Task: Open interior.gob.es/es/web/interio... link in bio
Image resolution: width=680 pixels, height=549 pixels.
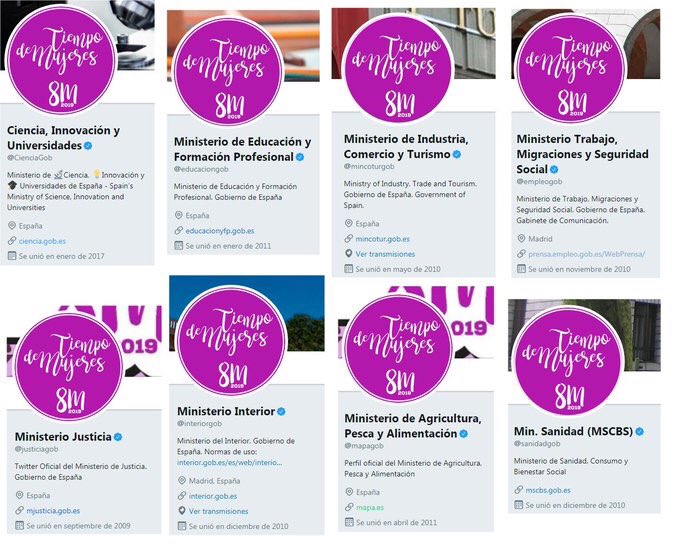Action: tap(229, 463)
